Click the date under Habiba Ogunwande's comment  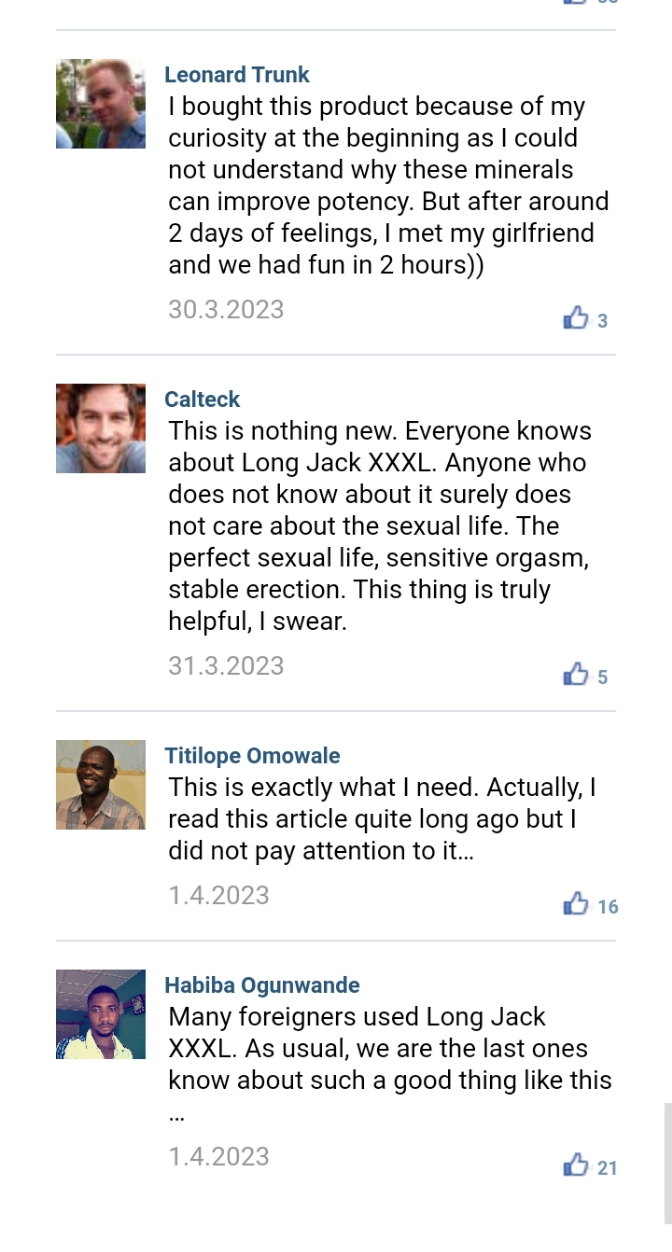tap(219, 1157)
